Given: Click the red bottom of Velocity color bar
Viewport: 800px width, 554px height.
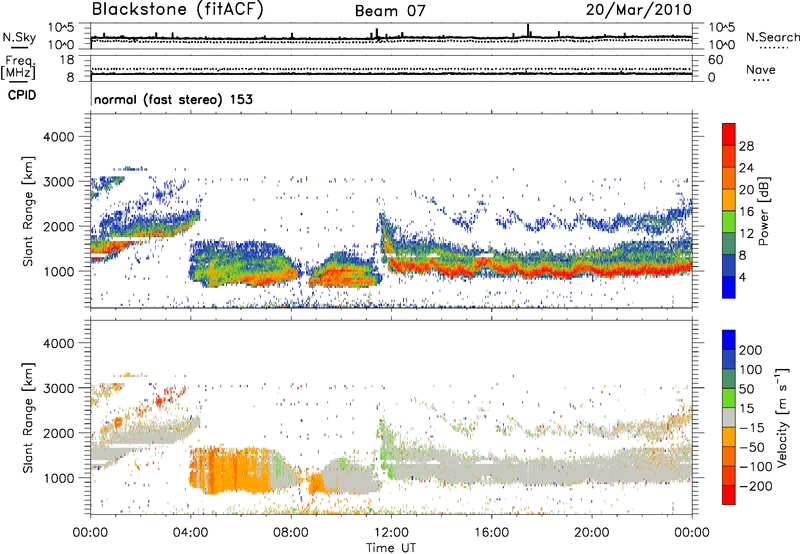Looking at the screenshot, I should (729, 495).
